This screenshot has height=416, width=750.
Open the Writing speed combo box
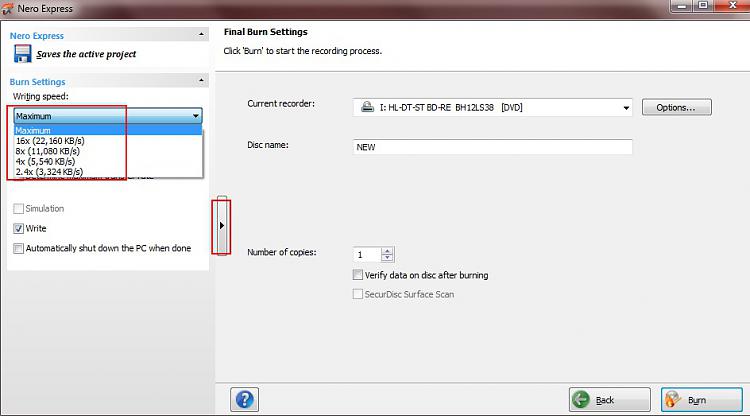(108, 116)
